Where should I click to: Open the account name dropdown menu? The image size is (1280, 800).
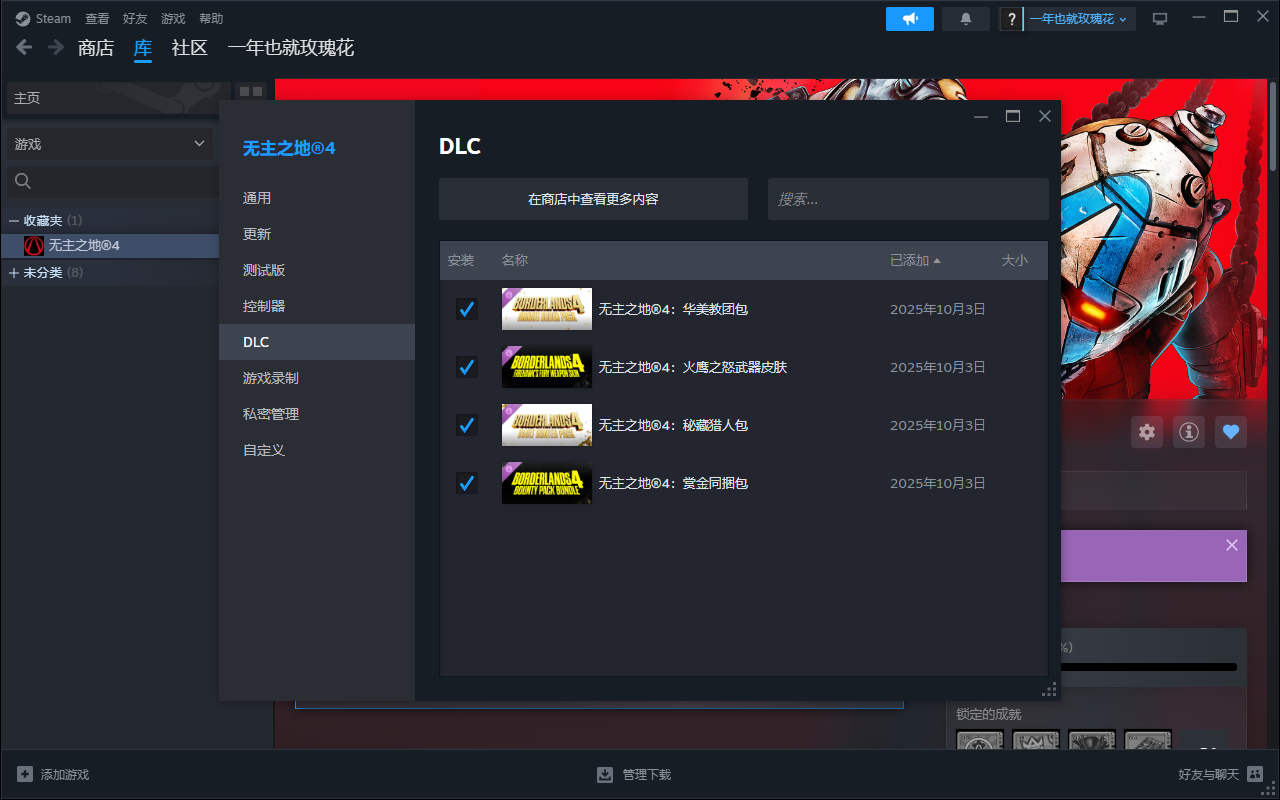(1078, 19)
